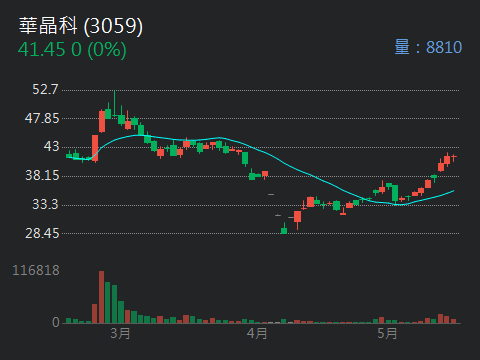The width and height of the screenshot is (480, 360).
Task: Click the price text 41.45 0 (0%)
Action: pyautogui.click(x=72, y=50)
